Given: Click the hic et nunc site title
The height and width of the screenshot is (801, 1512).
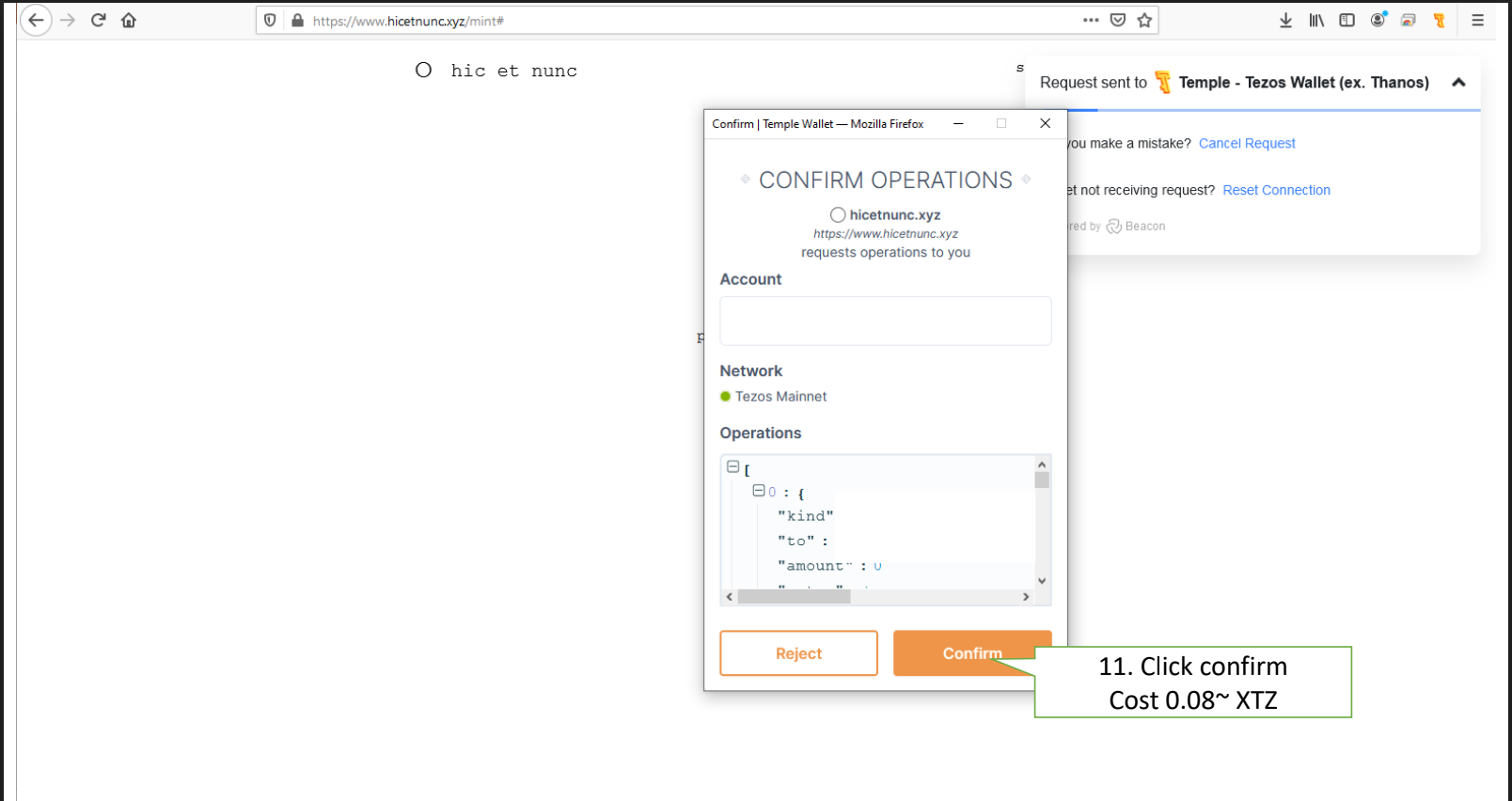Looking at the screenshot, I should [x=513, y=71].
